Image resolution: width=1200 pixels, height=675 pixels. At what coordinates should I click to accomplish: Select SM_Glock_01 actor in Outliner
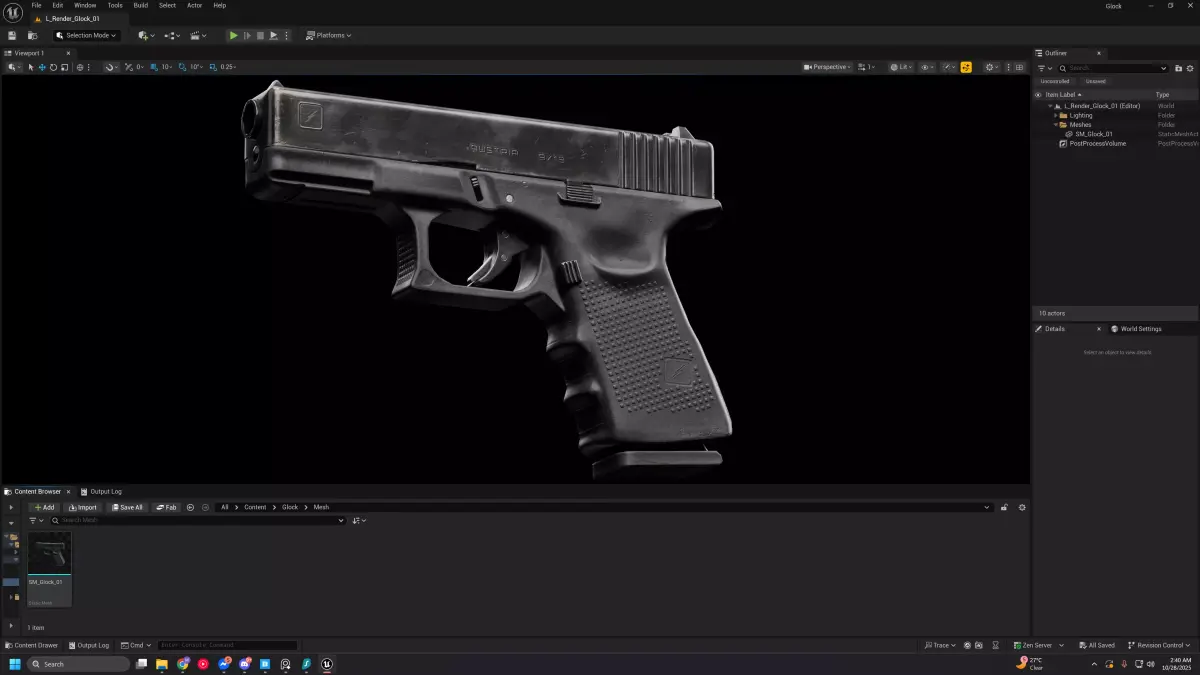coord(1094,133)
